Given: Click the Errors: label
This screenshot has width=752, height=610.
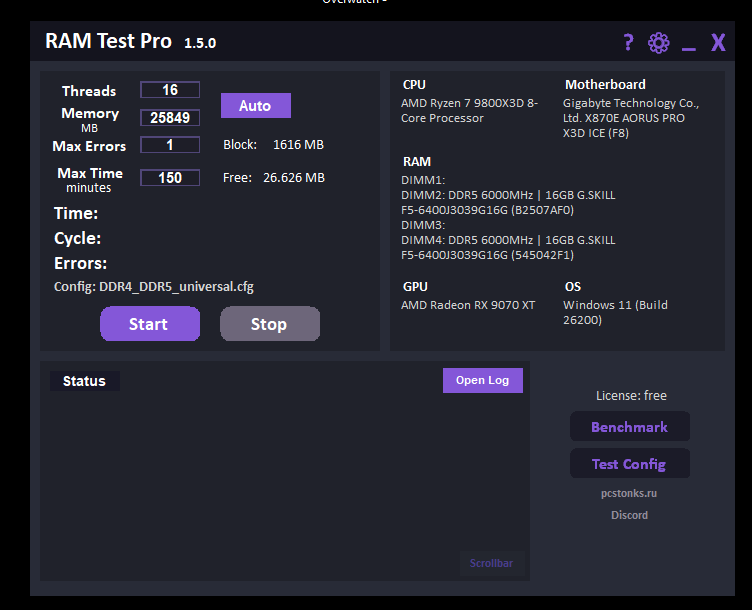Looking at the screenshot, I should click(81, 263).
